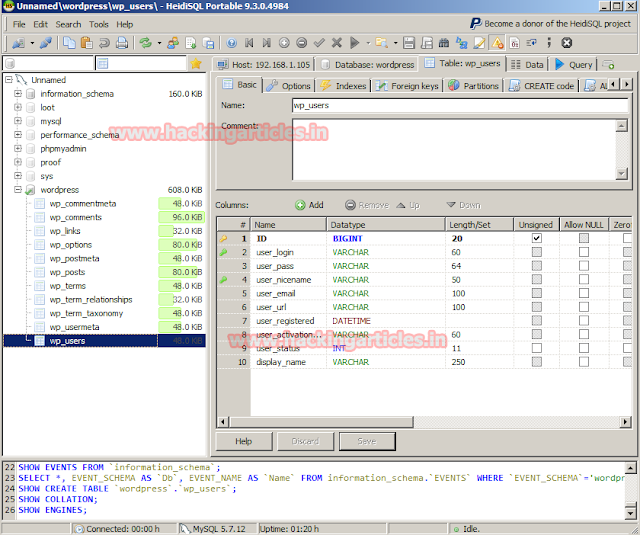The image size is (640, 535).
Task: Select the wp_posts table in tree
Action: pos(69,272)
